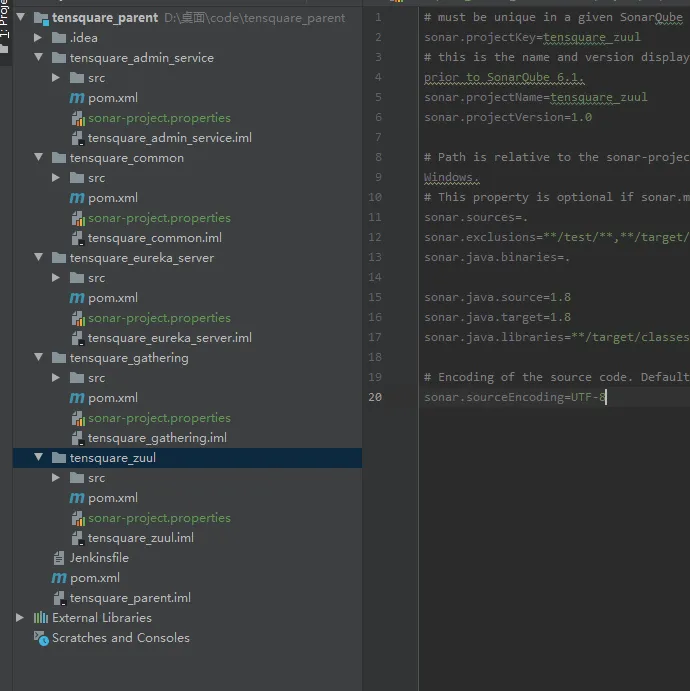Collapse the tensquare_zuul module arrow
This screenshot has width=690, height=691.
[38, 457]
